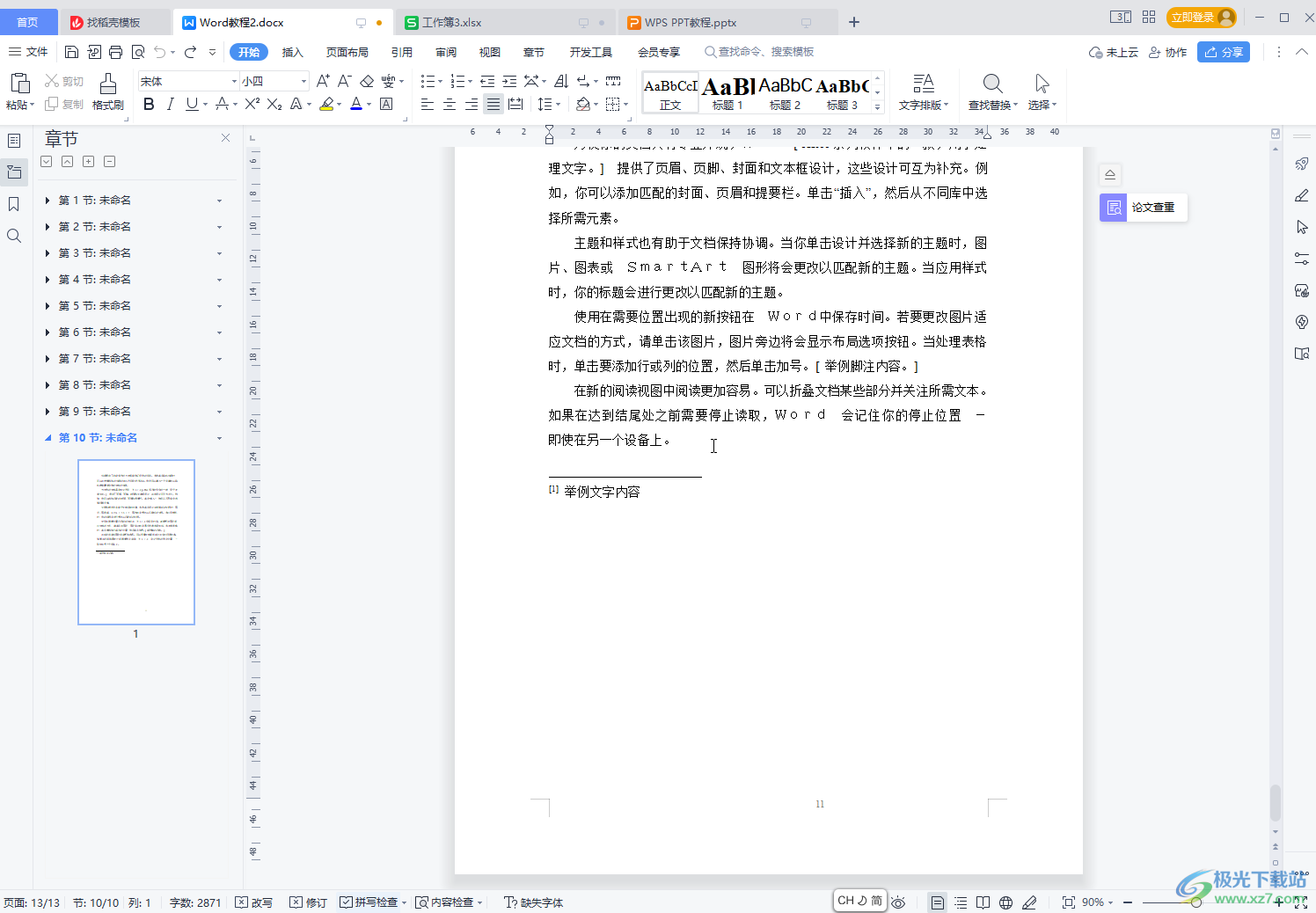Center align text

tap(450, 105)
